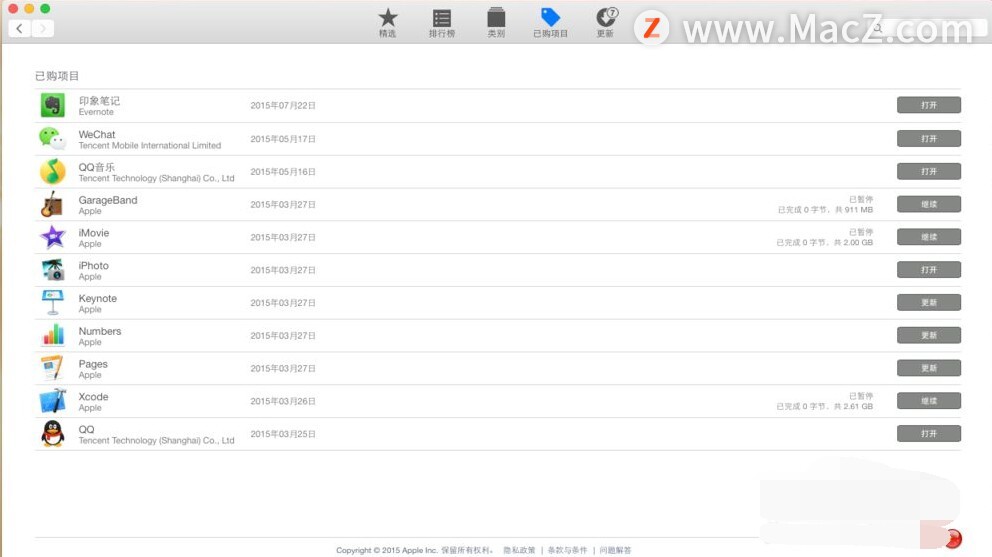Click the green zoom window button

(45, 8)
